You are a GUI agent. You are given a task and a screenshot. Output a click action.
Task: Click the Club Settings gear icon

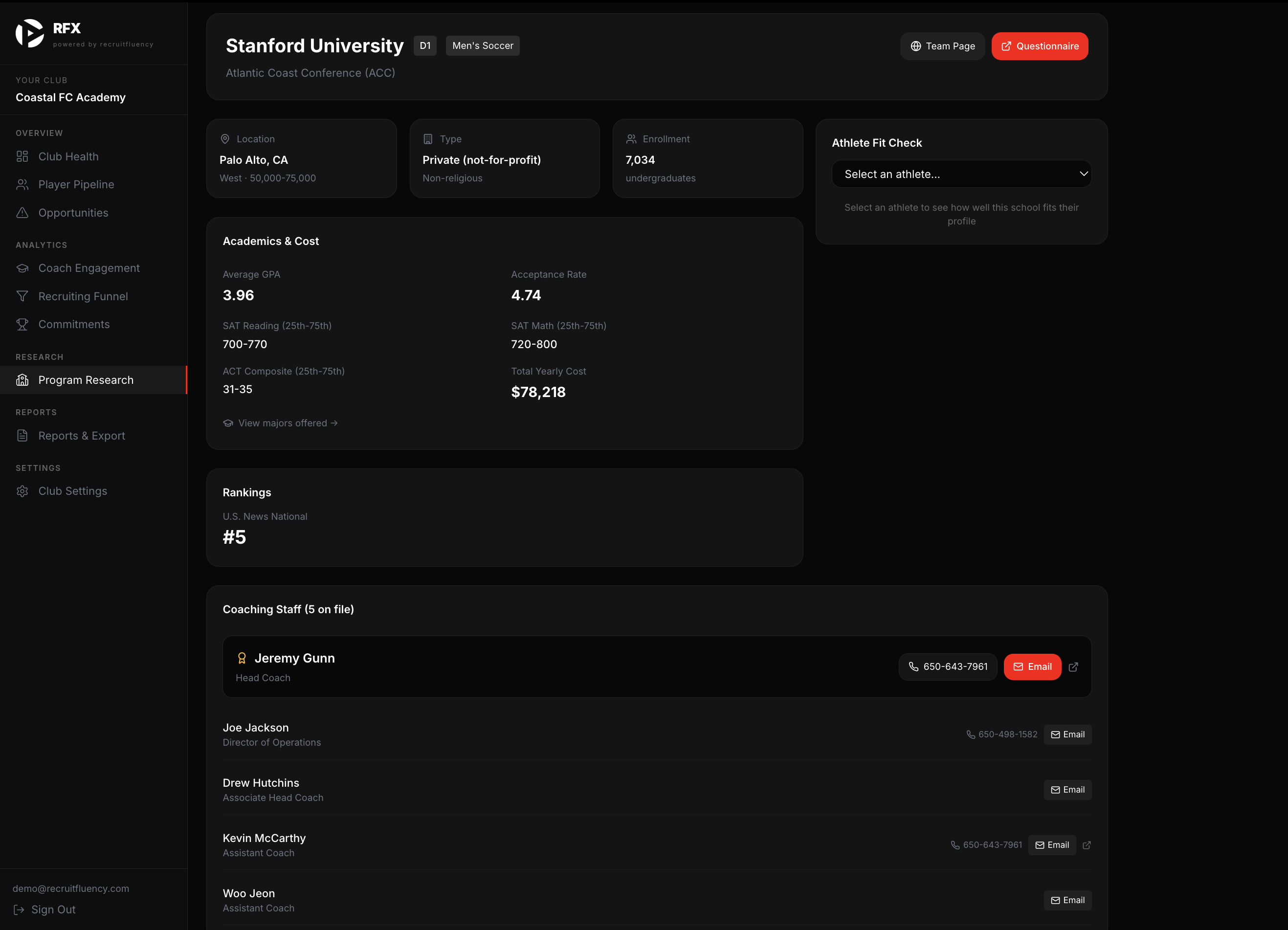[22, 491]
